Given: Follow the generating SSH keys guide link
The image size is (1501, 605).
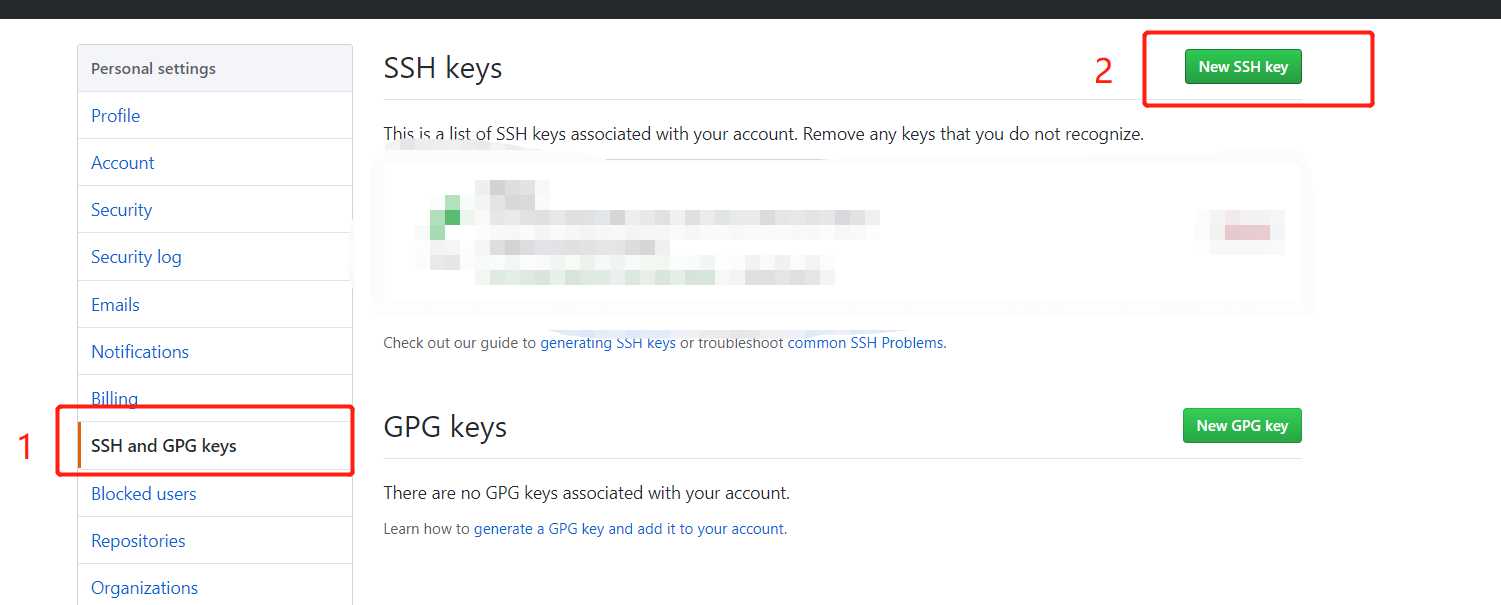Looking at the screenshot, I should (x=608, y=342).
